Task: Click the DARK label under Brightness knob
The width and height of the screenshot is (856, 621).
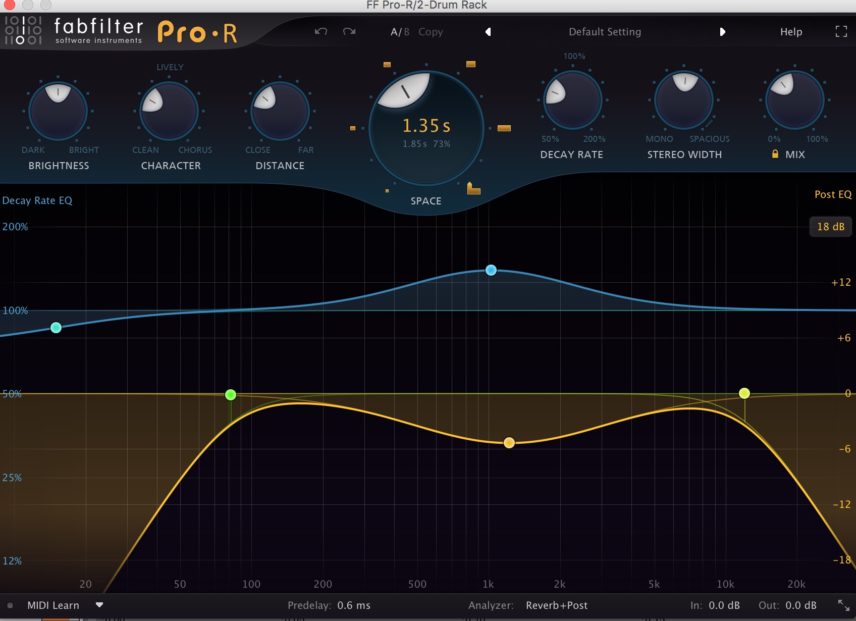Action: [x=33, y=150]
